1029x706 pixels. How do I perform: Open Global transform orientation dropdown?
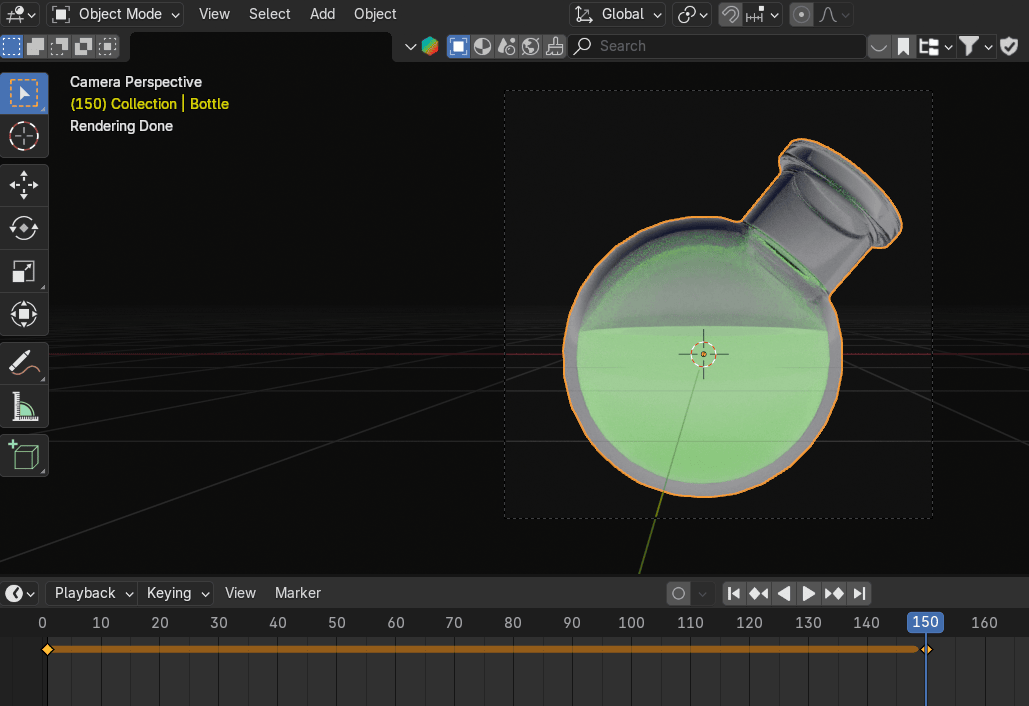[619, 15]
